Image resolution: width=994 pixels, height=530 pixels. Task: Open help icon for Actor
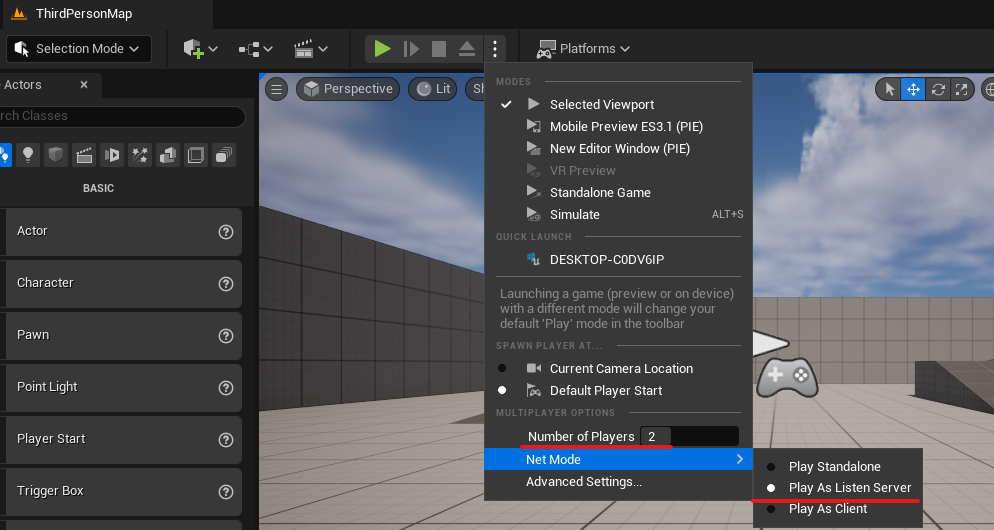pos(226,232)
